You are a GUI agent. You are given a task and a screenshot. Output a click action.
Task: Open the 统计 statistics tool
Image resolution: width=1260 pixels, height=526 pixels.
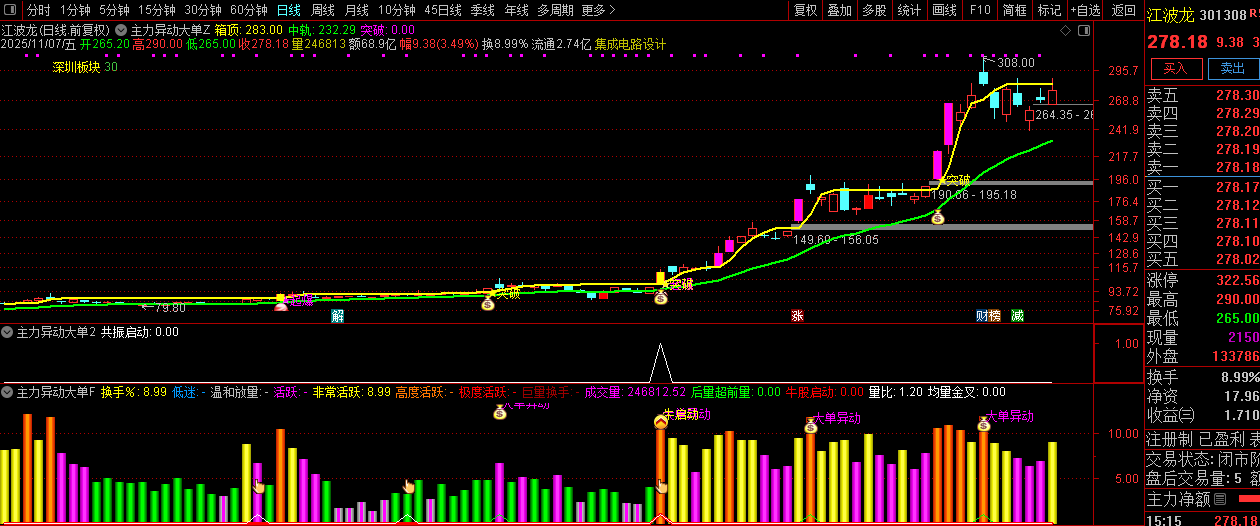tap(909, 10)
